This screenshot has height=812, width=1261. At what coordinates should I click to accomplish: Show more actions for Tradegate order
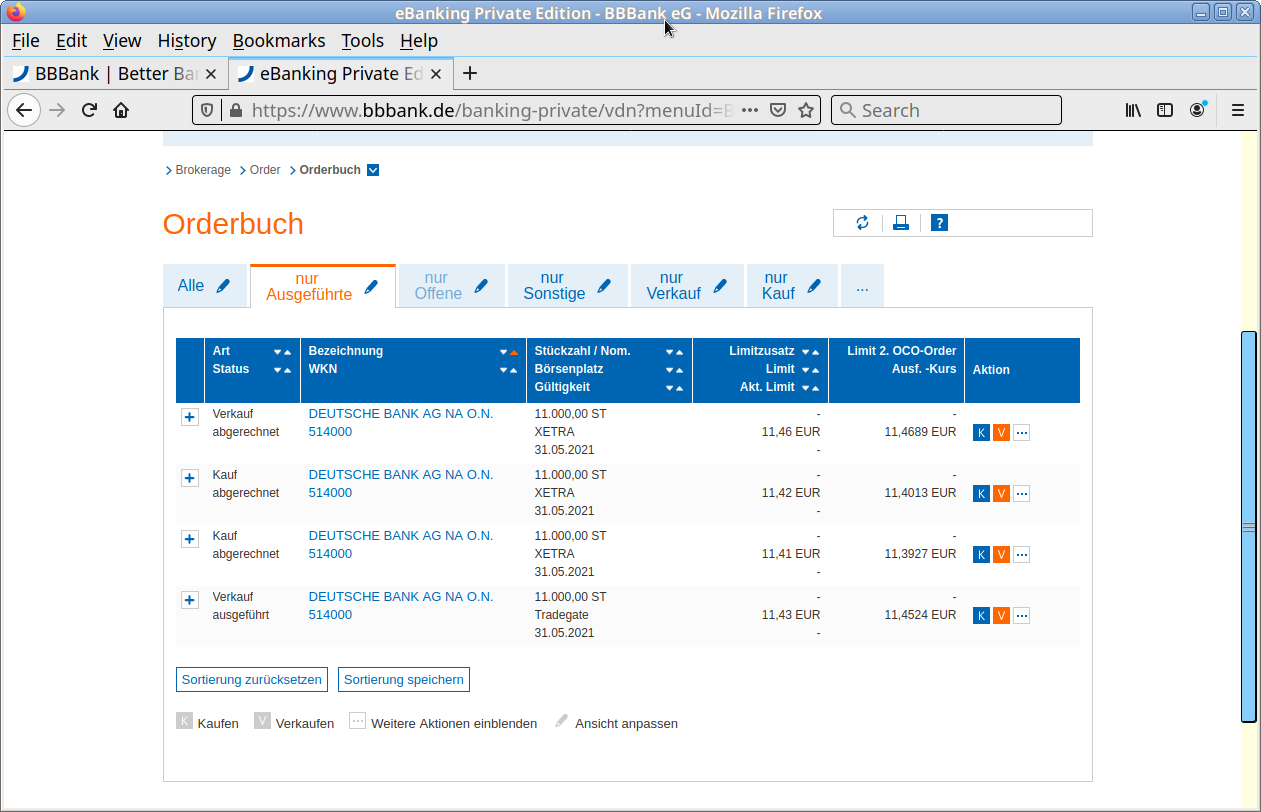click(1021, 616)
